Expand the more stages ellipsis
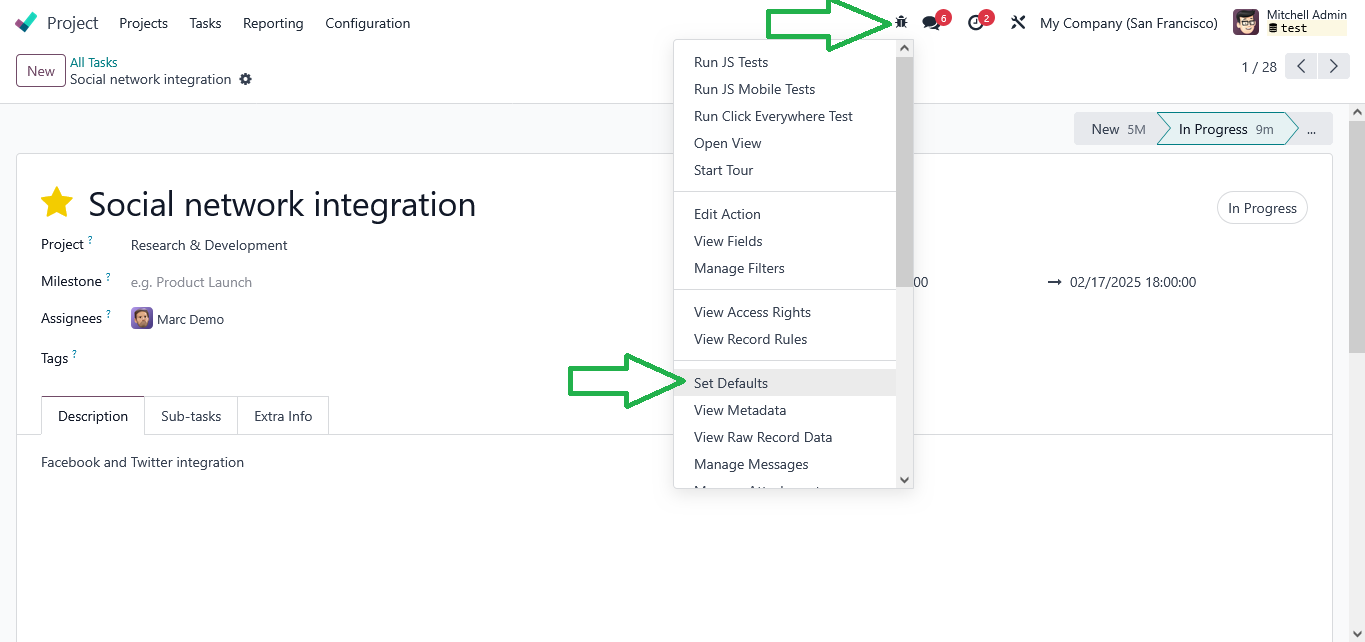 (1312, 129)
